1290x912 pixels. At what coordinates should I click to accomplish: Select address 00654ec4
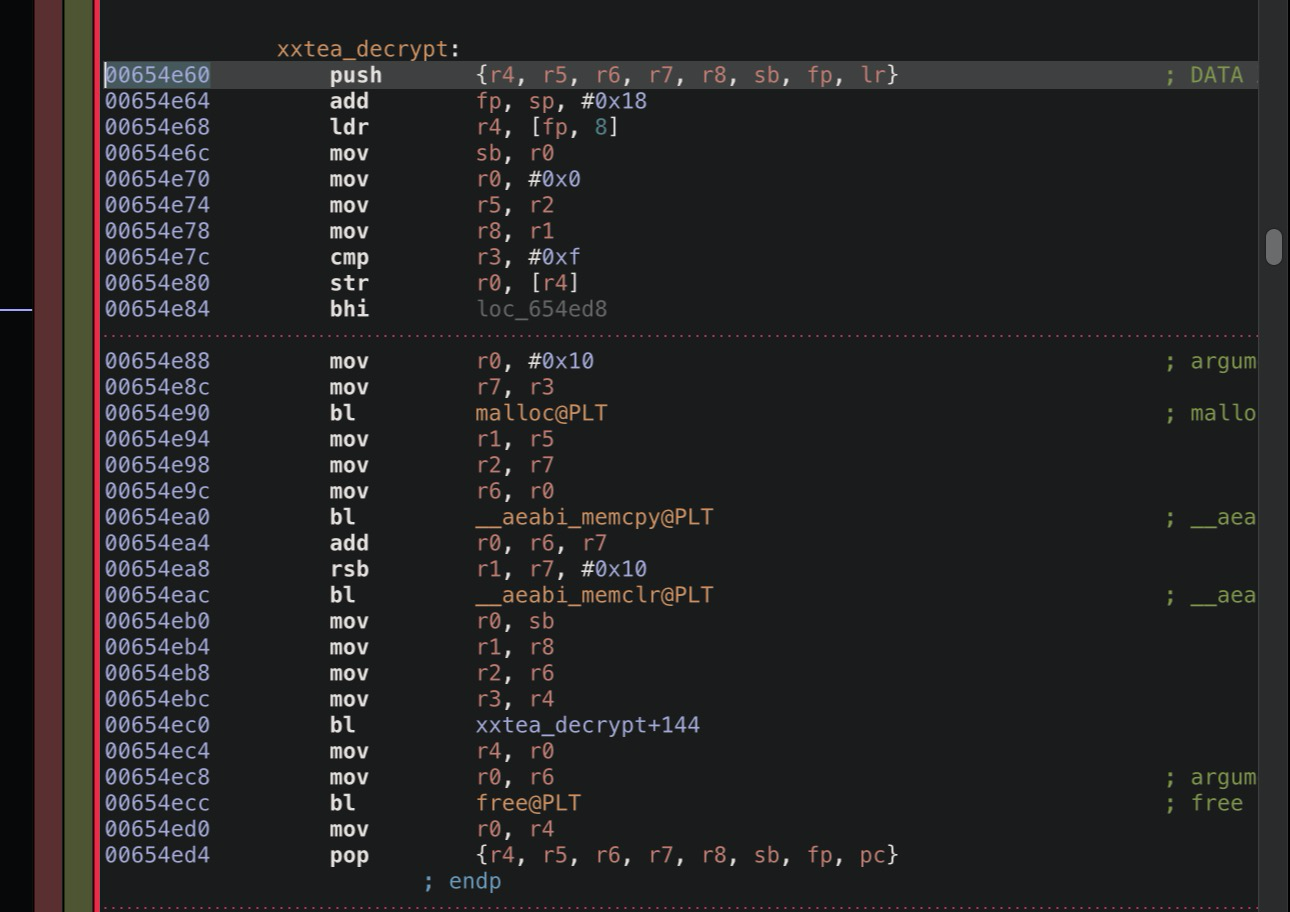pyautogui.click(x=158, y=751)
